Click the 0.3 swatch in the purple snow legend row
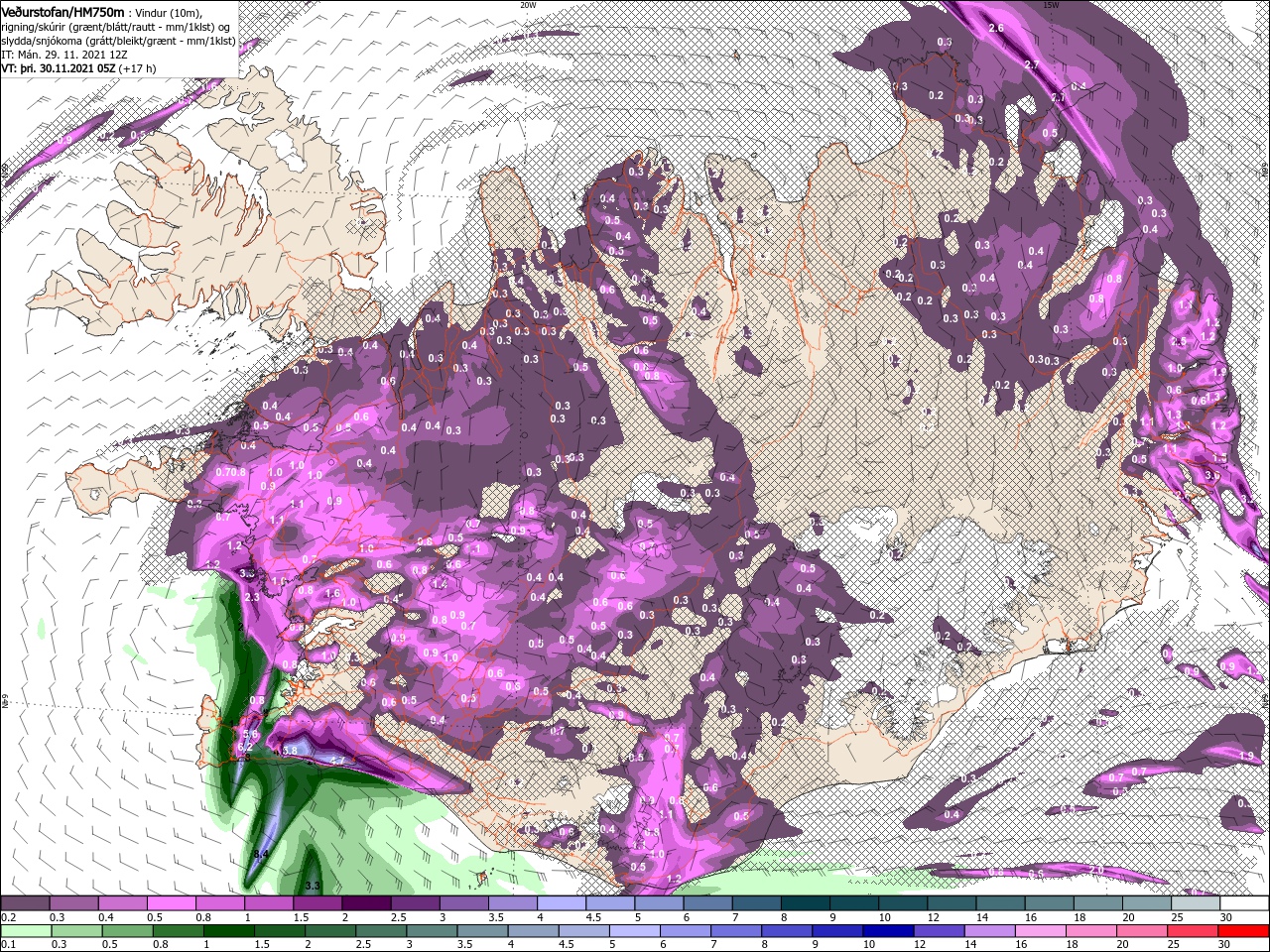 pos(74,903)
